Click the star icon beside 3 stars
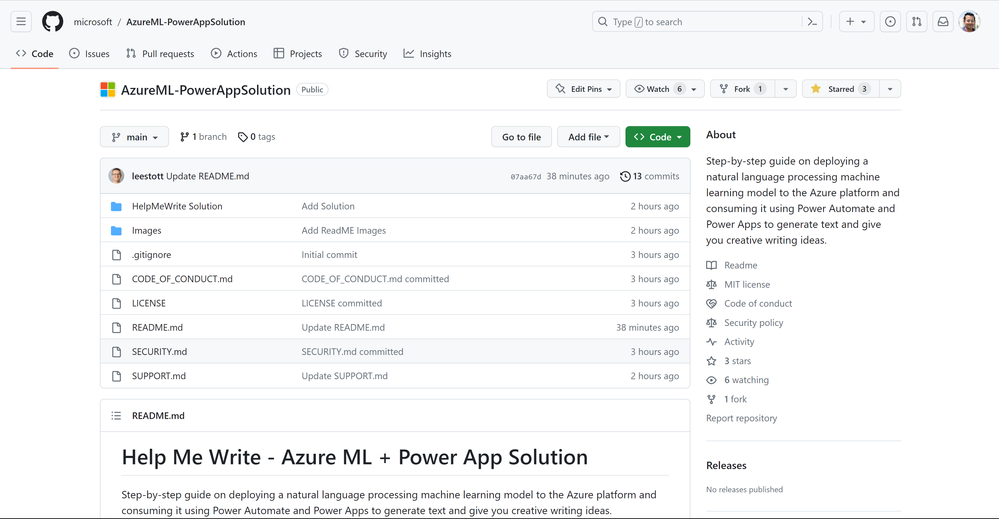This screenshot has width=999, height=519. (x=712, y=361)
